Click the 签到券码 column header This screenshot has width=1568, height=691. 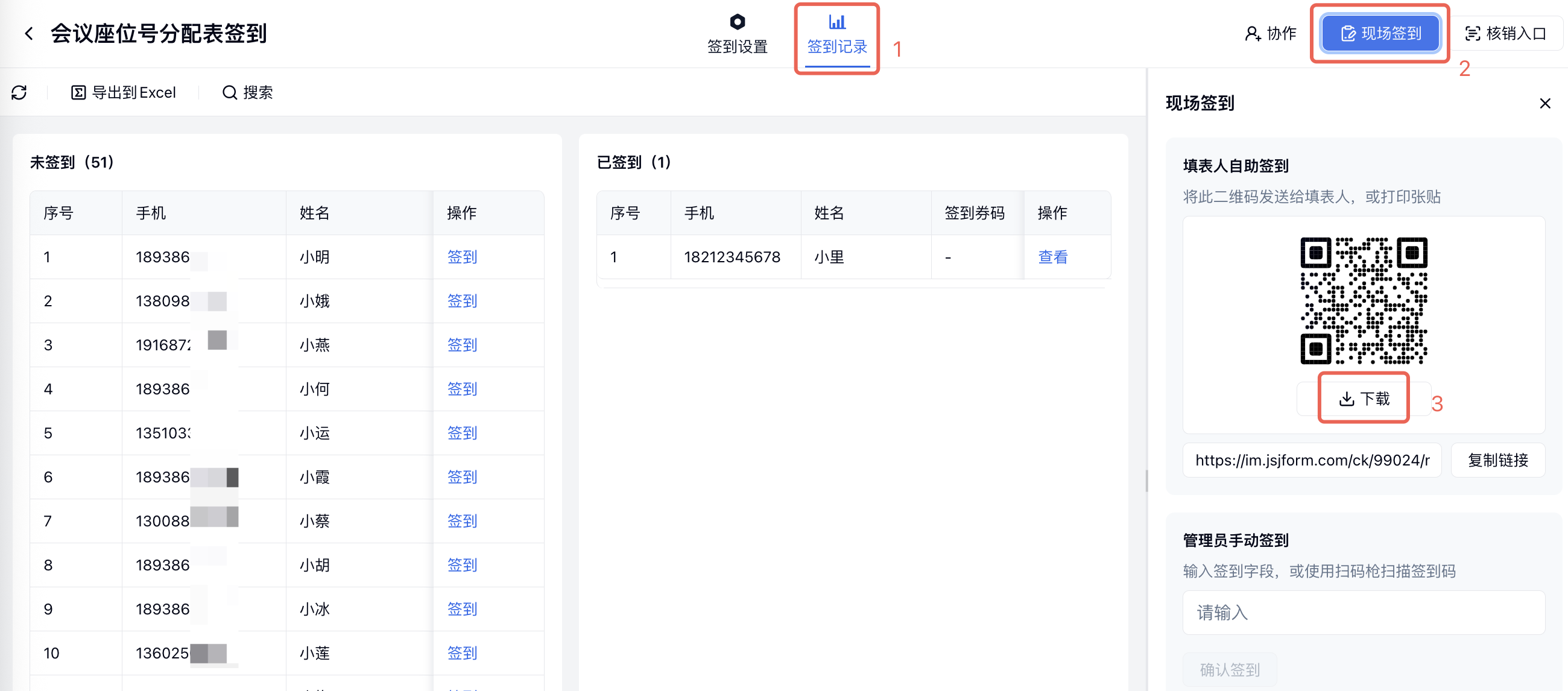tap(974, 213)
